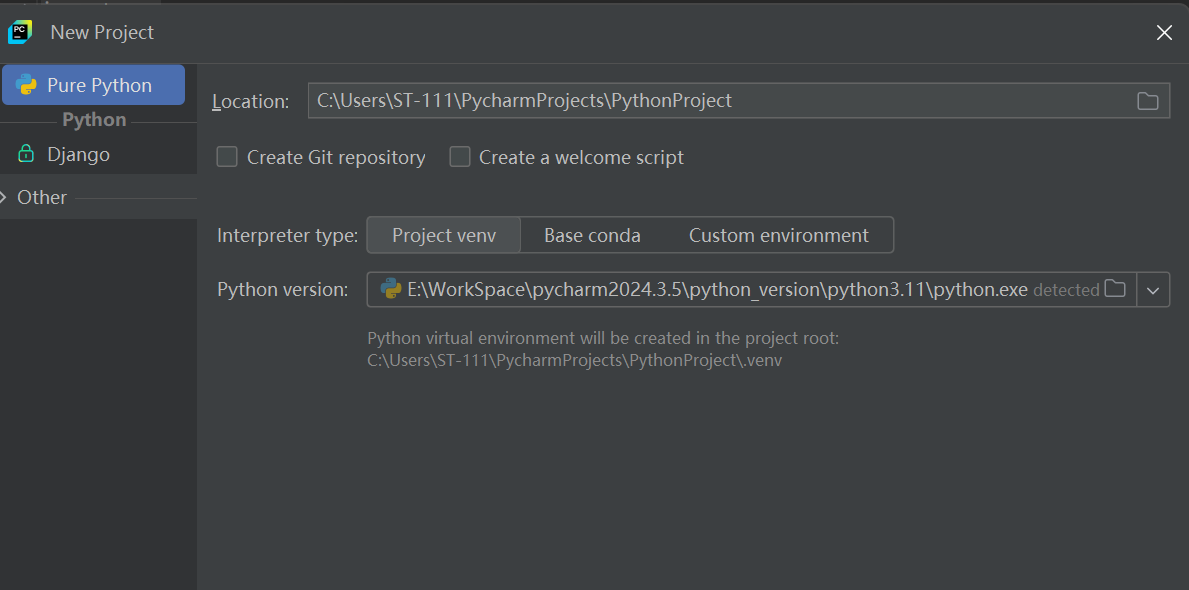Expand the Other project category

[x=4, y=197]
